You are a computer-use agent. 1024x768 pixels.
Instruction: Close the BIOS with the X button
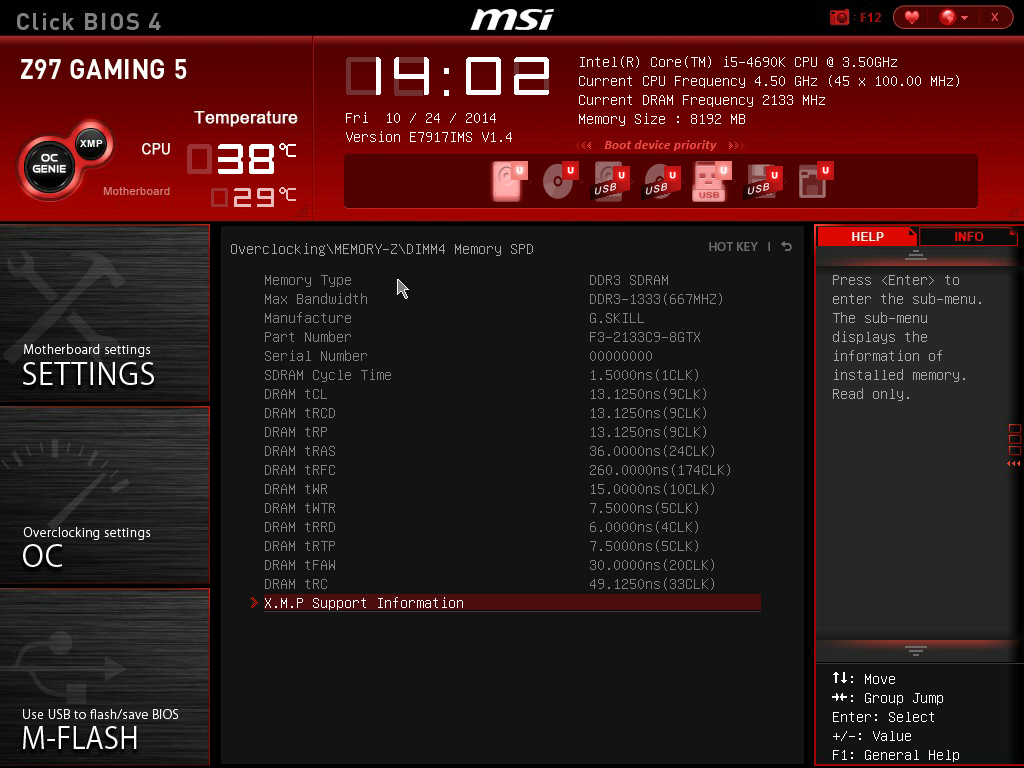coord(995,17)
